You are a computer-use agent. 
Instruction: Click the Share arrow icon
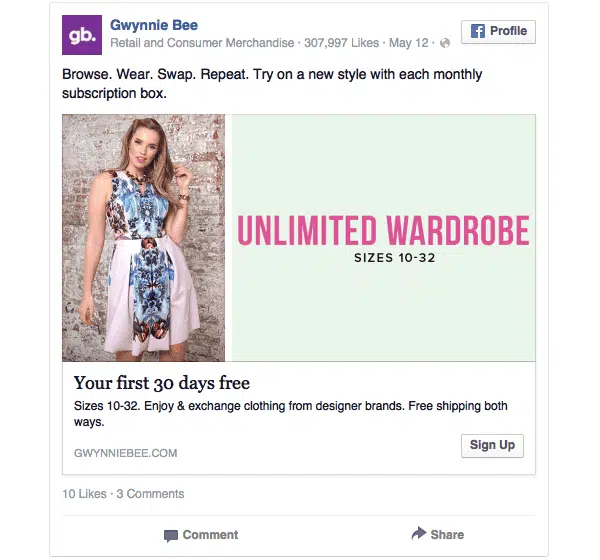[419, 534]
